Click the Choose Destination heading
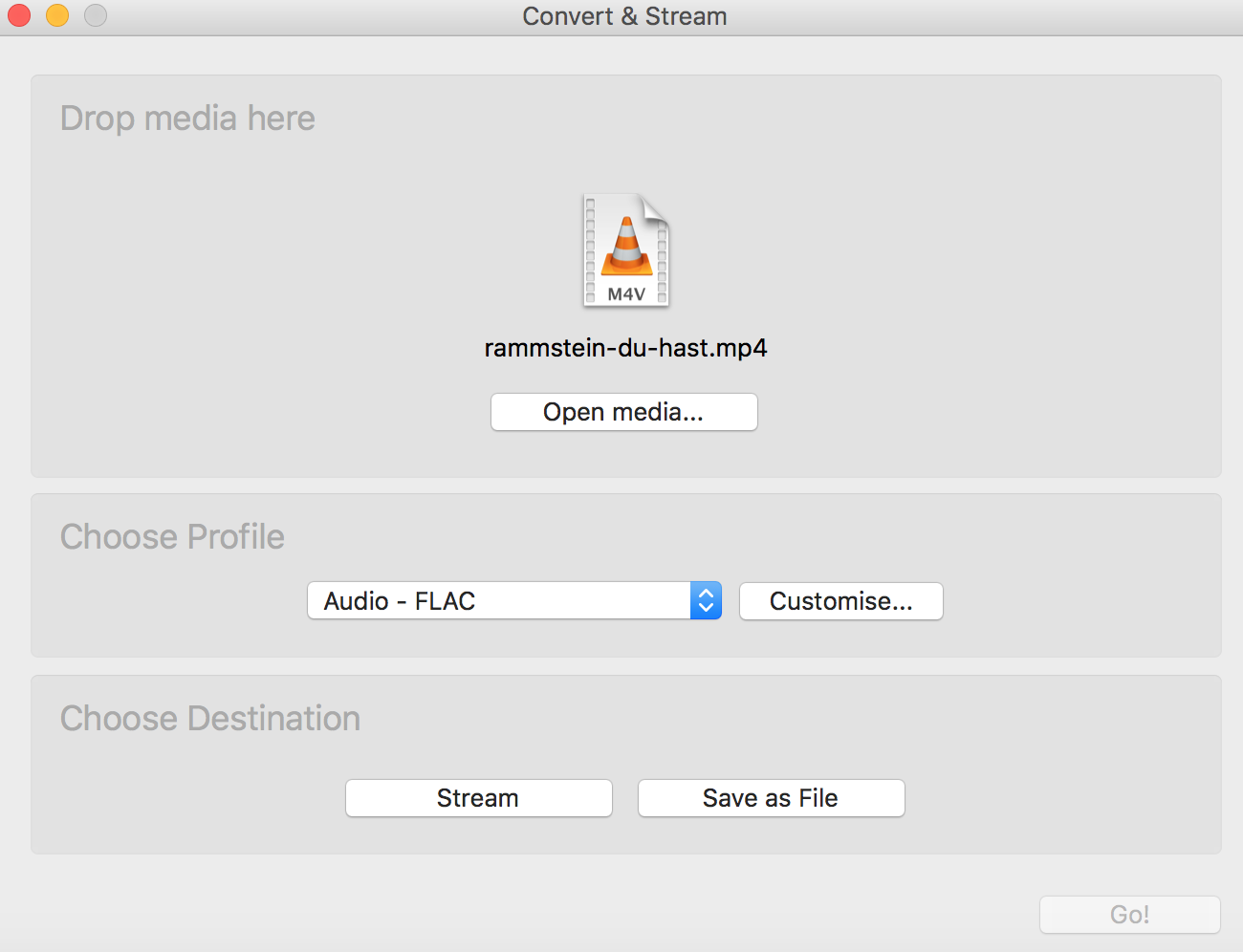Screen dimensions: 1243x952 (x=210, y=719)
